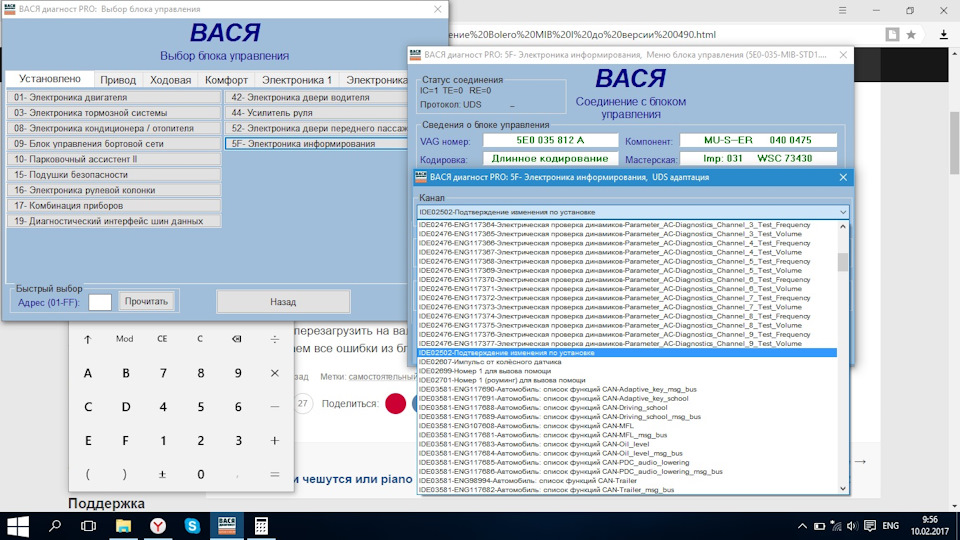
Task: Click the volume speaker tray icon
Action: tap(852, 526)
